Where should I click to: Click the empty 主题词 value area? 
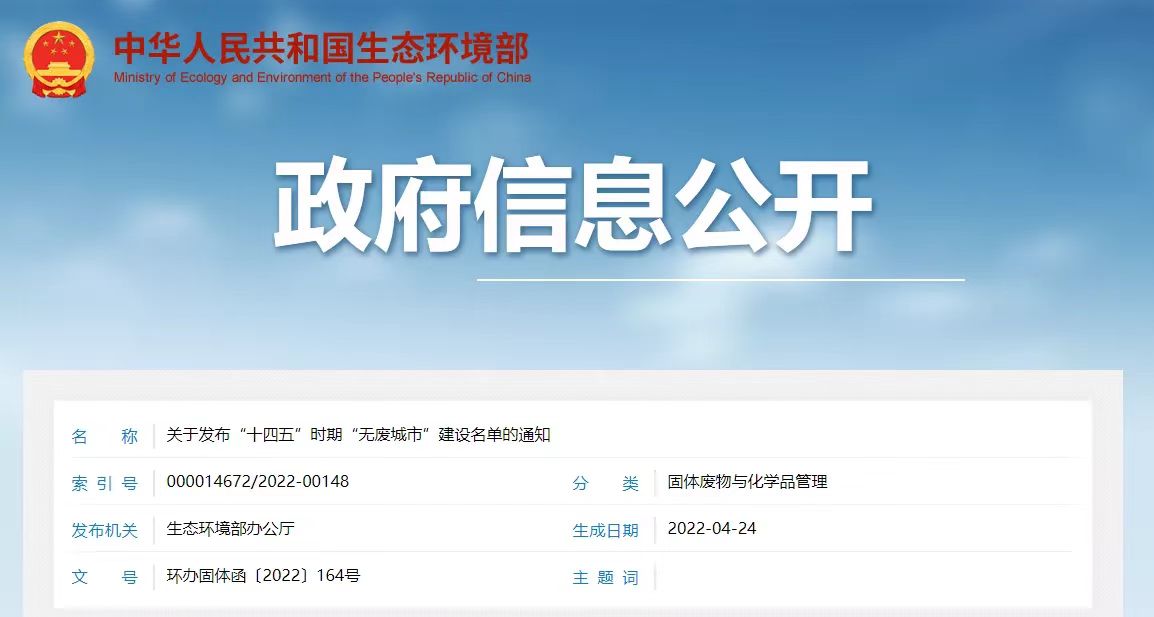(x=860, y=577)
